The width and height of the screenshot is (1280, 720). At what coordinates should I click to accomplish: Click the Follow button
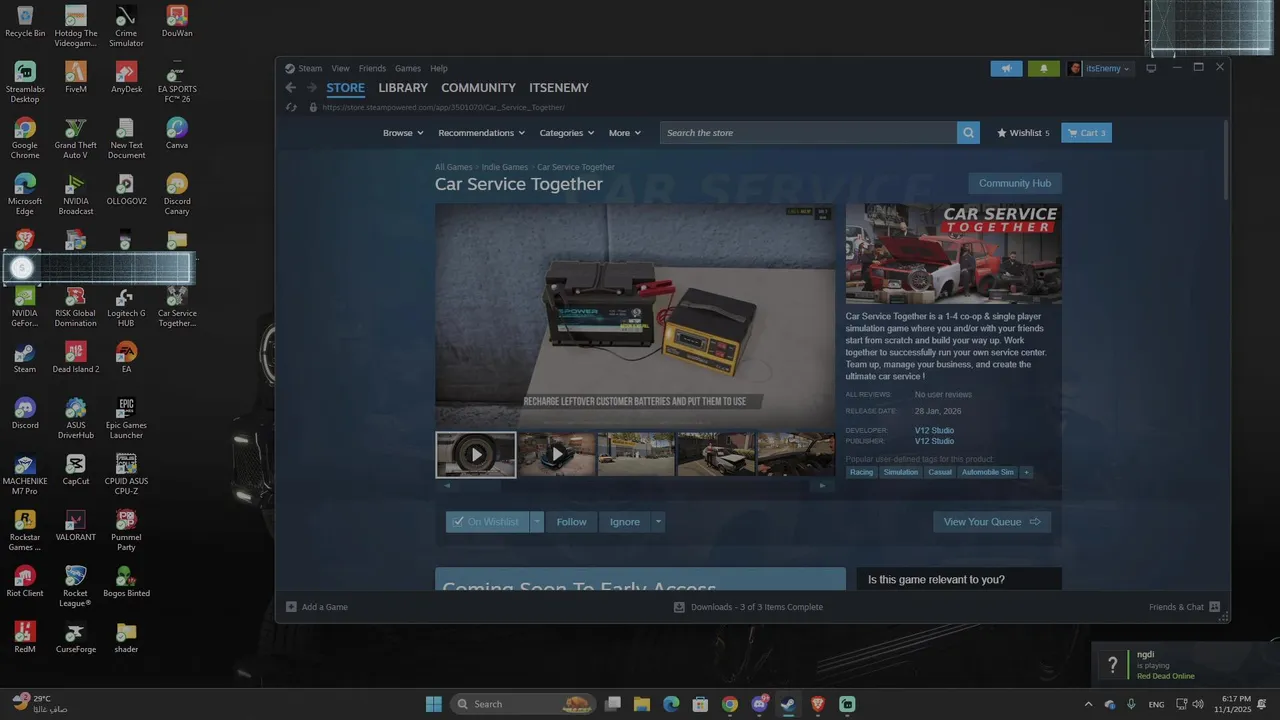(572, 522)
